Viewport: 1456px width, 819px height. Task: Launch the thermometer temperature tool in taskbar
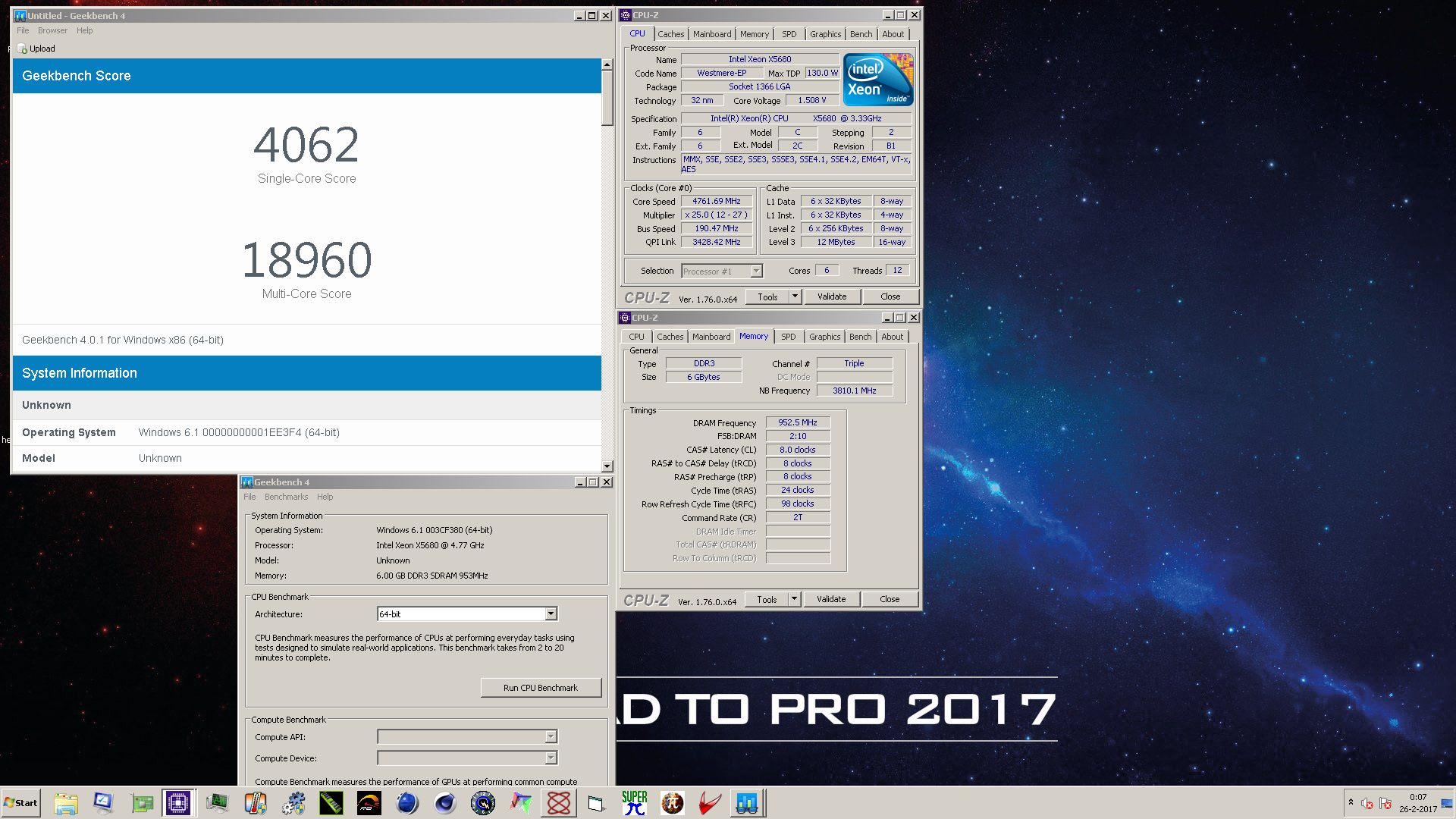coord(256,803)
